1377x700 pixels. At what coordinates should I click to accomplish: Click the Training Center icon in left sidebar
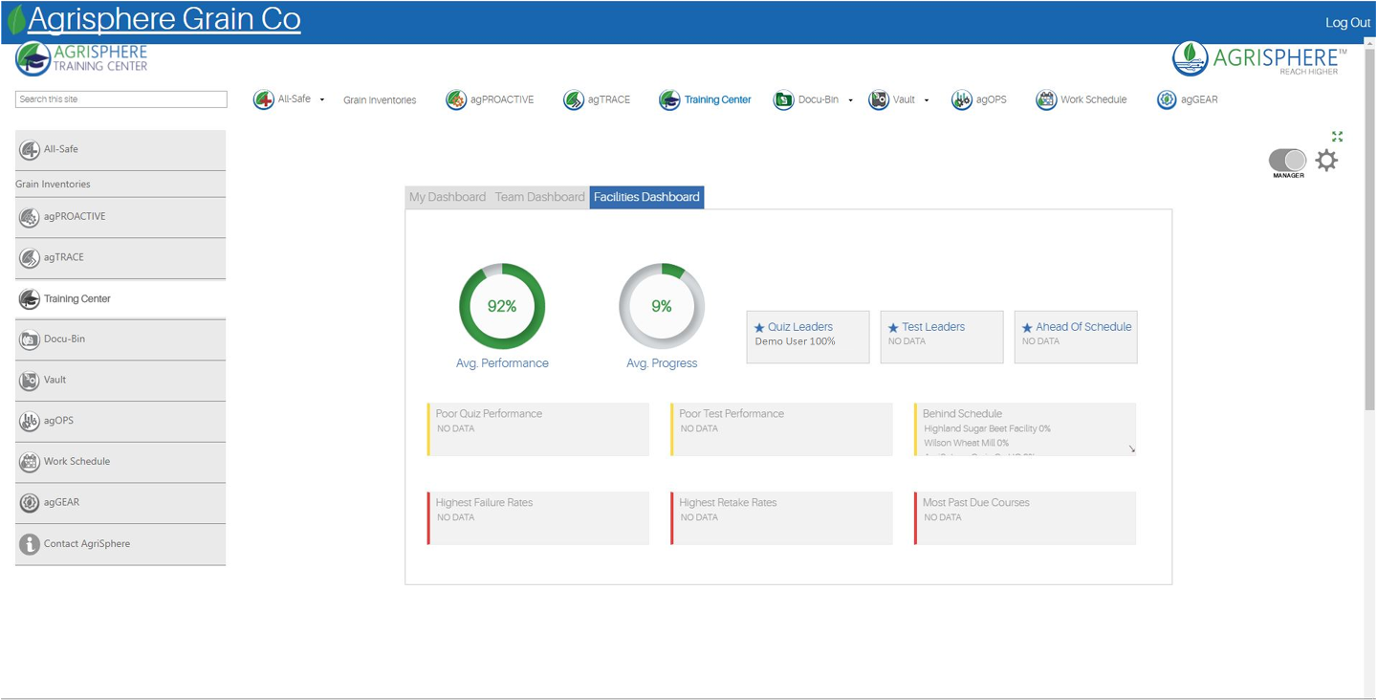click(30, 299)
